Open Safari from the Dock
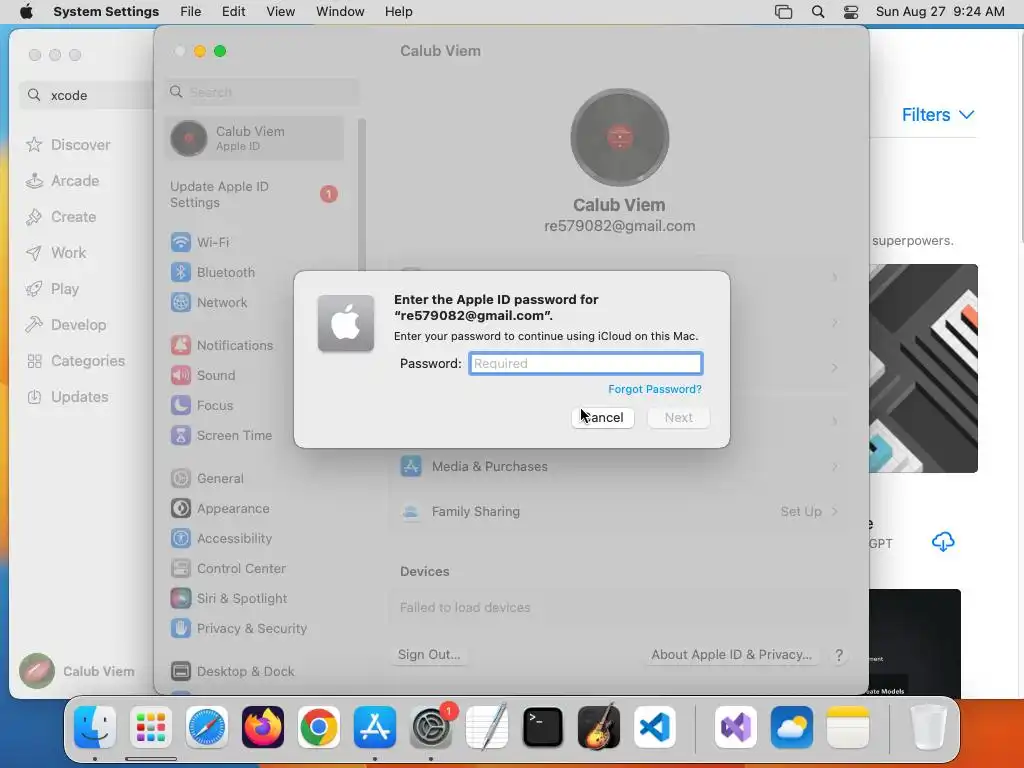The height and width of the screenshot is (768, 1024). pos(207,727)
